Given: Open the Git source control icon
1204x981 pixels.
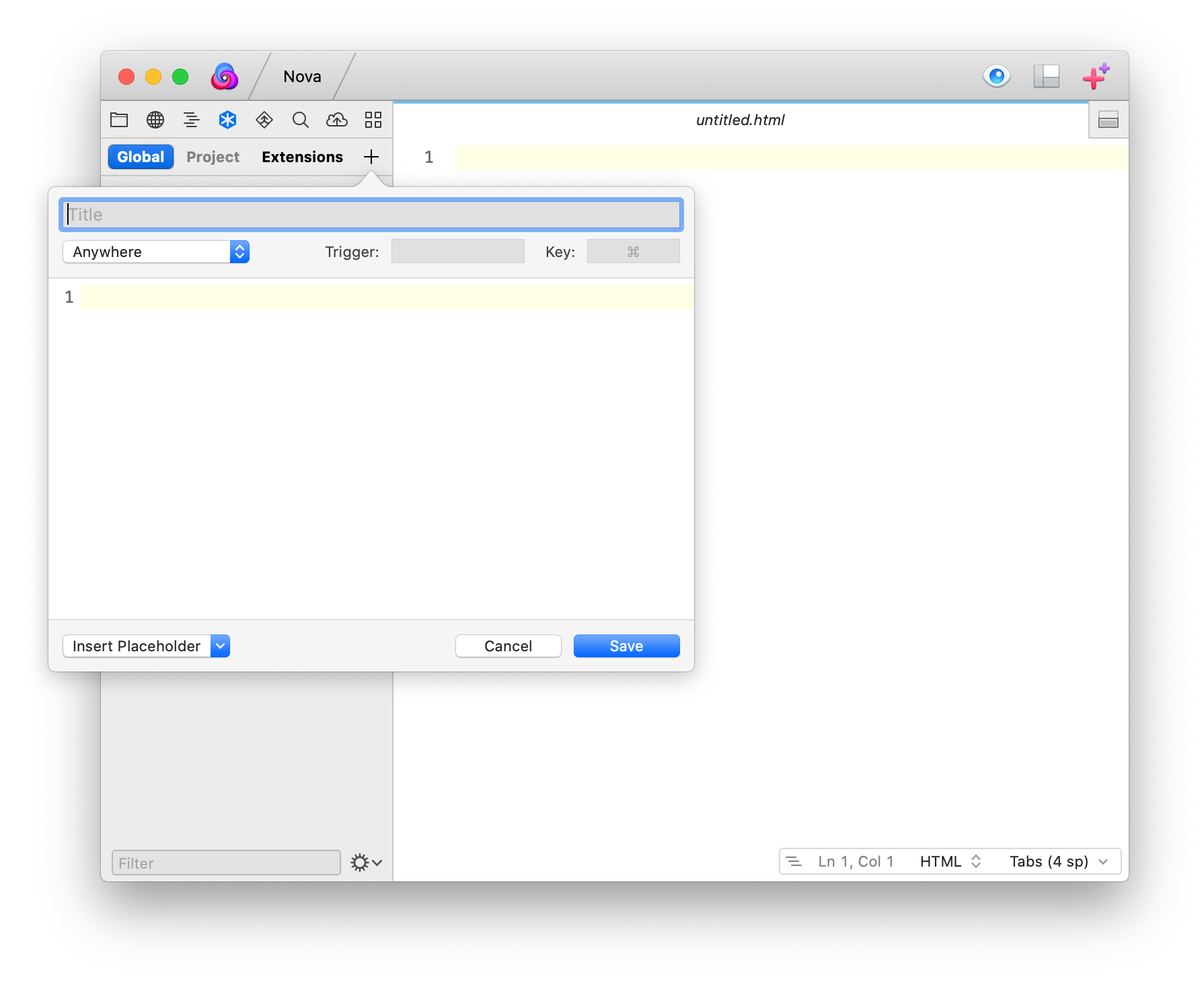Looking at the screenshot, I should [x=264, y=120].
